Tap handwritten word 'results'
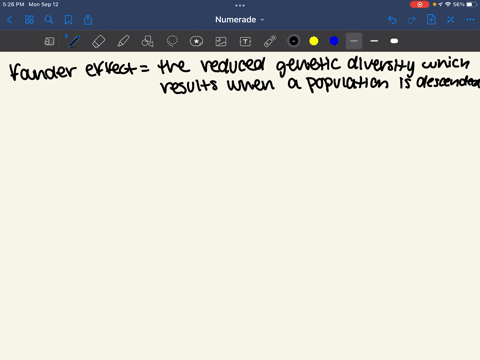This screenshot has width=480, height=360. point(189,86)
